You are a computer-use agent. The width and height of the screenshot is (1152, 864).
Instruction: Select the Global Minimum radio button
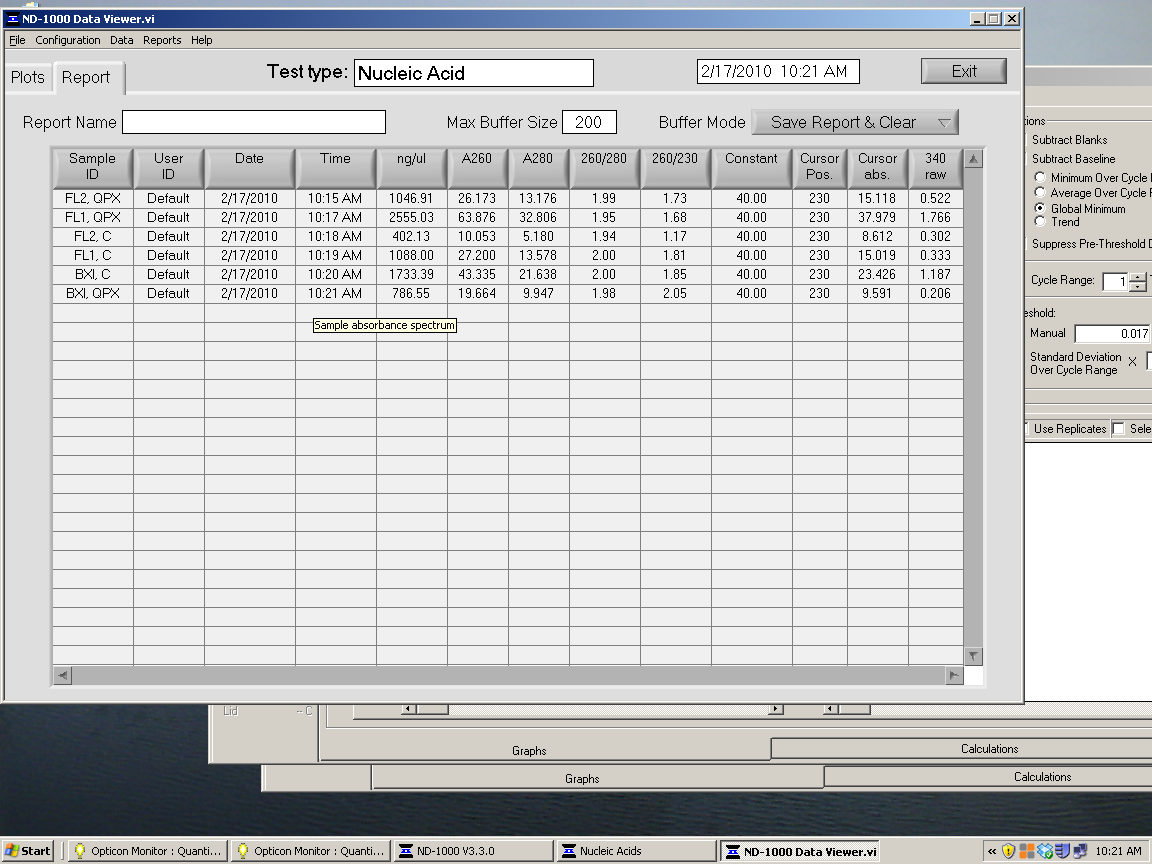pyautogui.click(x=1040, y=208)
